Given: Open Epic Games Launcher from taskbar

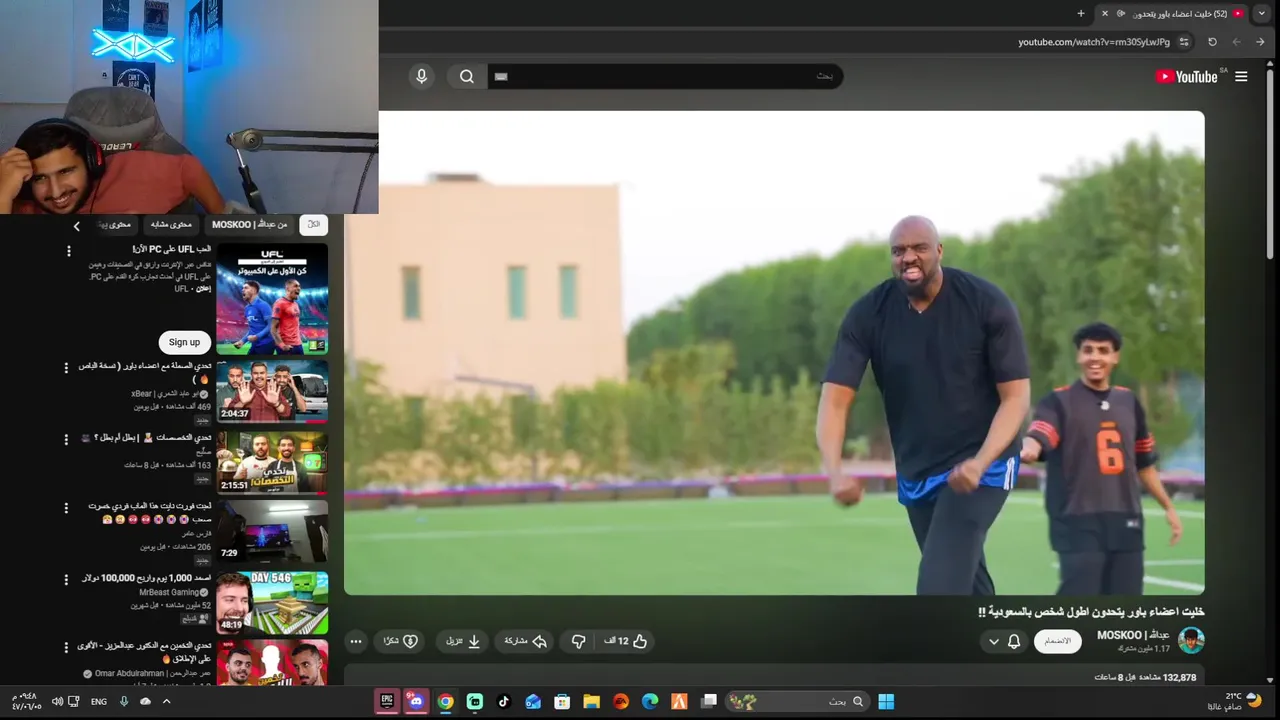Looking at the screenshot, I should [x=387, y=701].
